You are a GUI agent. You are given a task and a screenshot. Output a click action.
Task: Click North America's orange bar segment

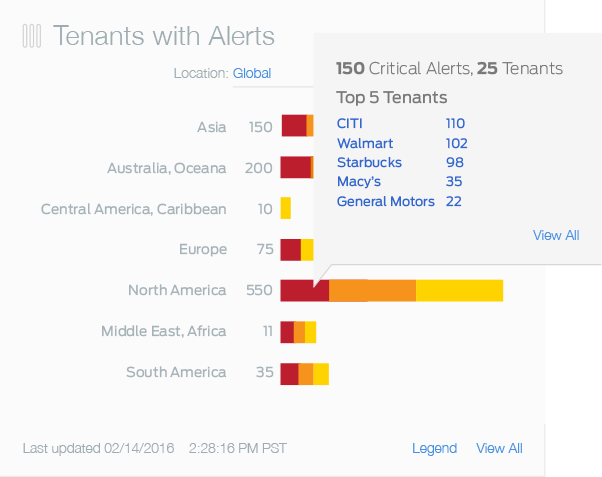pyautogui.click(x=372, y=291)
